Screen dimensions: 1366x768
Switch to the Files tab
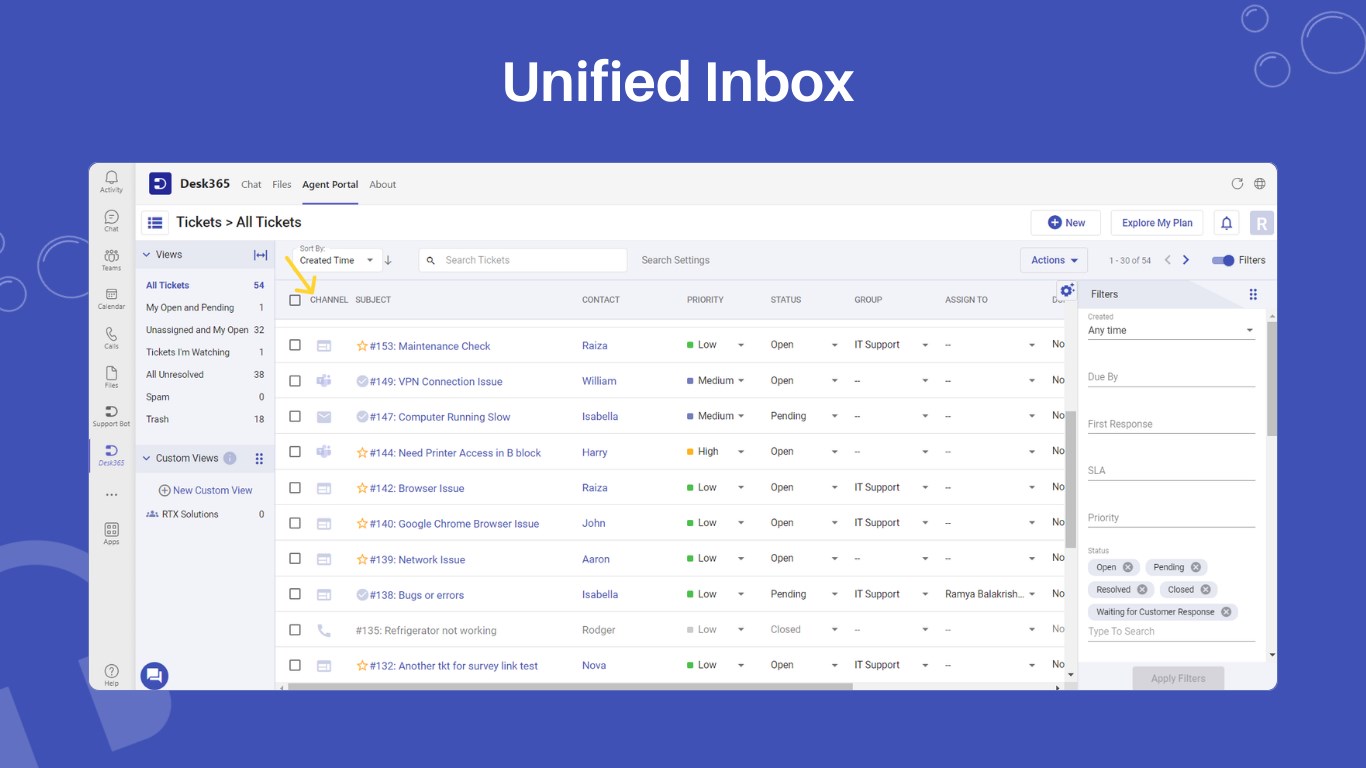tap(282, 184)
